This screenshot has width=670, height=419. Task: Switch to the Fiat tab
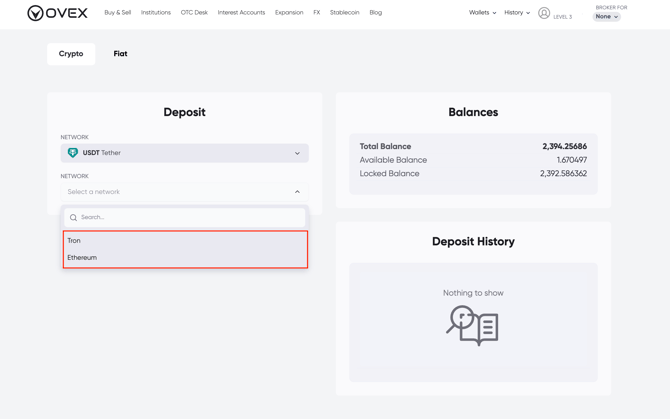[120, 54]
